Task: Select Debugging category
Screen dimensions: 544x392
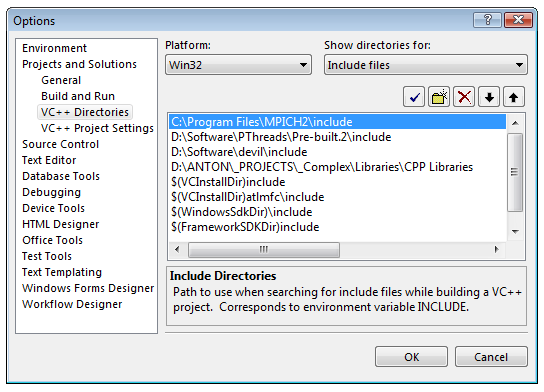Action: [51, 192]
